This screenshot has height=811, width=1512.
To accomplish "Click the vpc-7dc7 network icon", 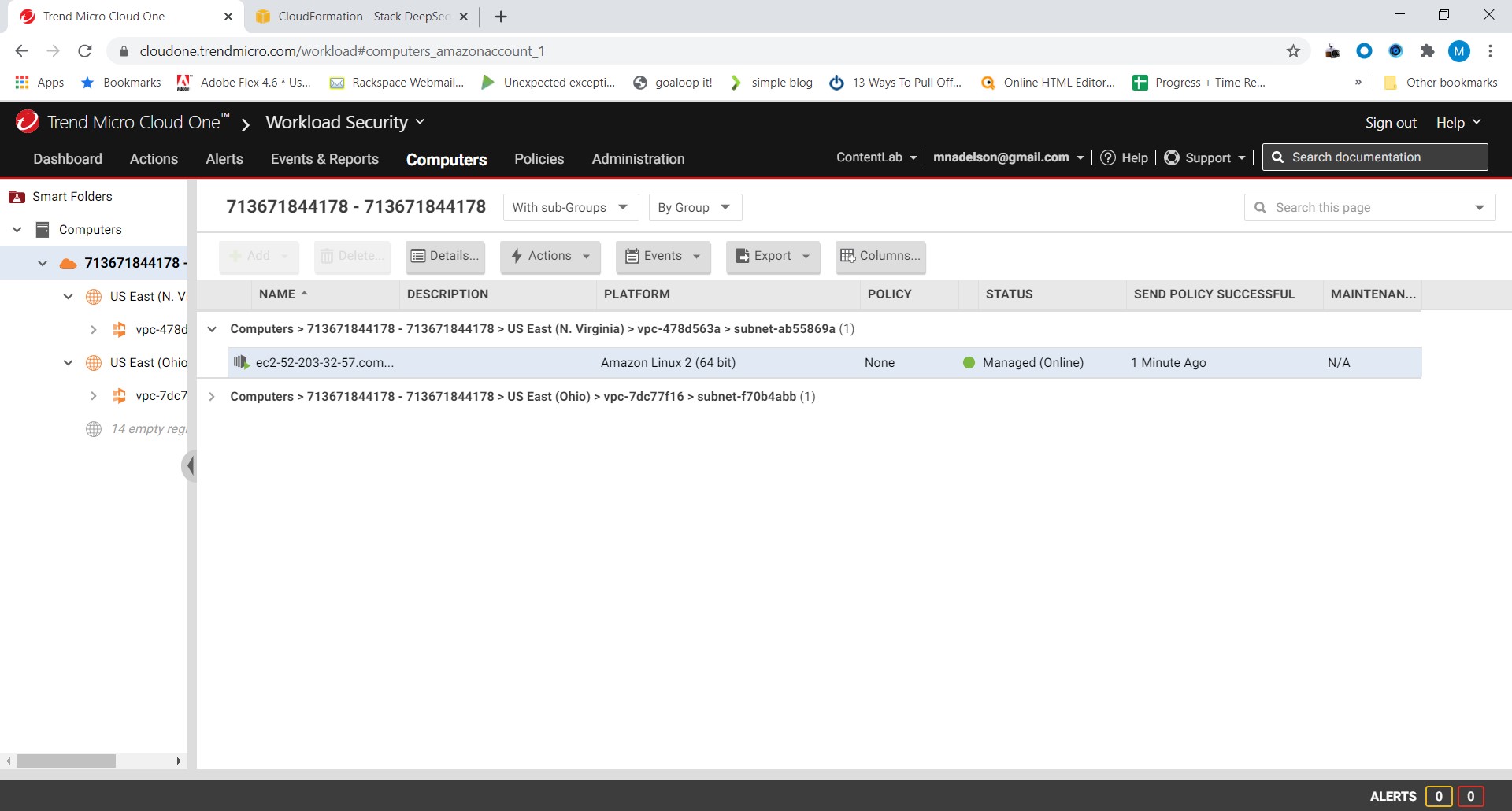I will [119, 396].
